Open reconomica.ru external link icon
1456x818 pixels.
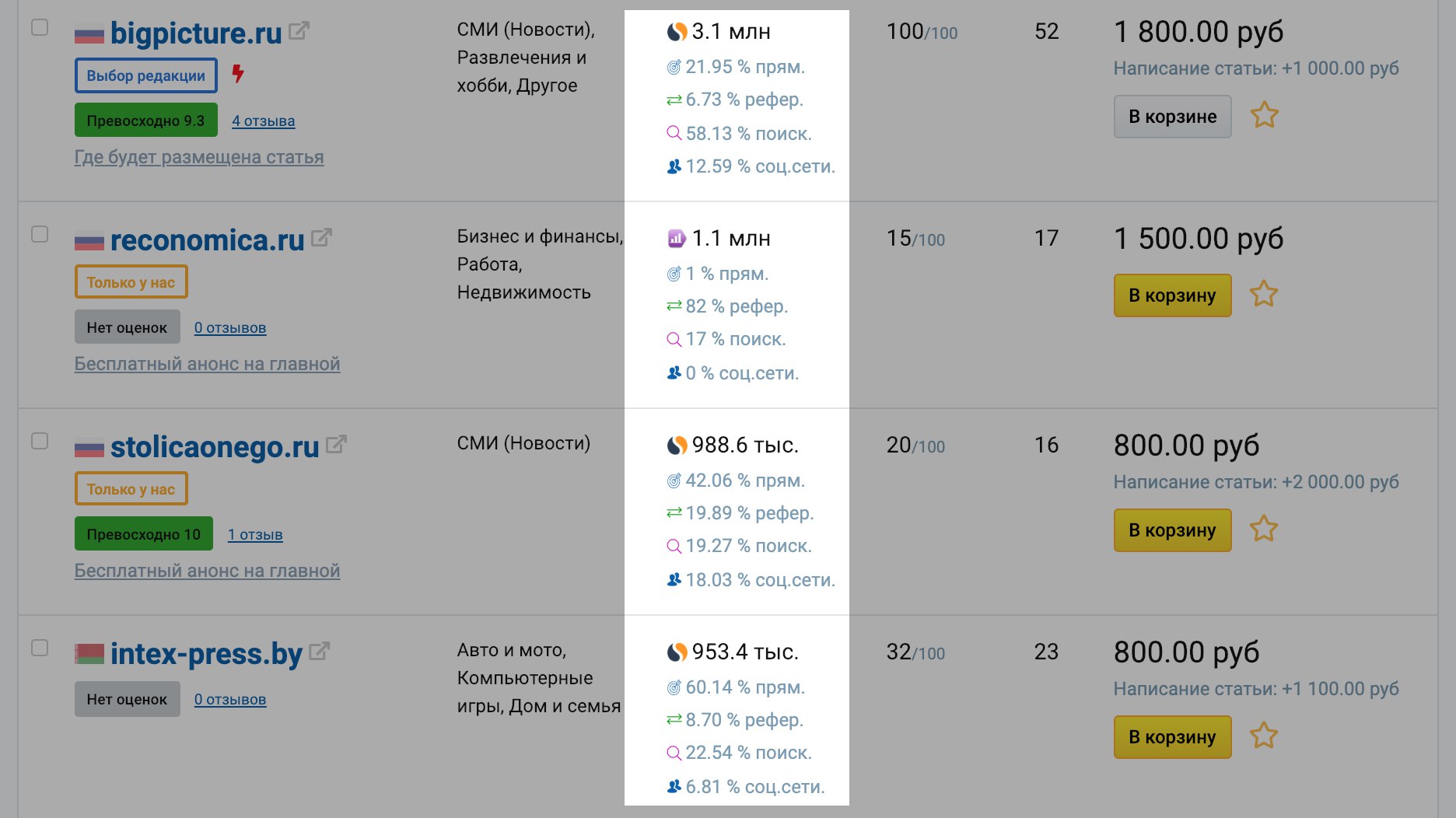[321, 238]
